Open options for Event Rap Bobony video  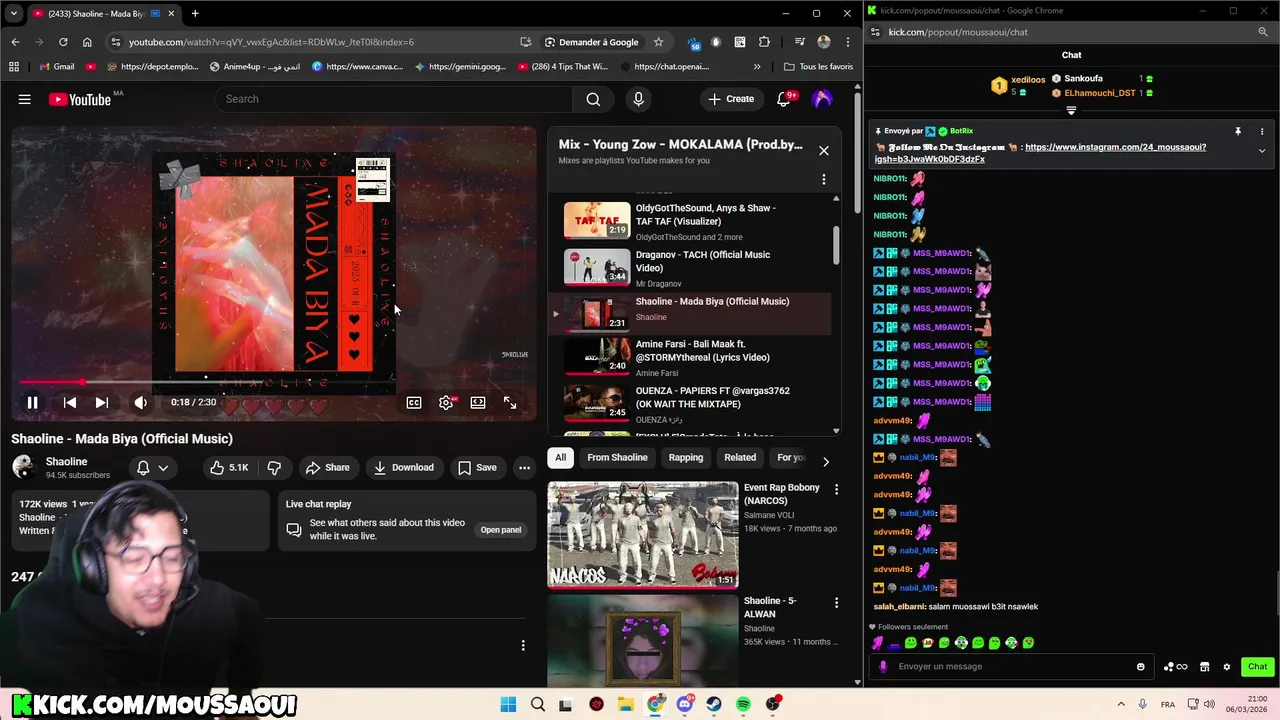[x=836, y=489]
